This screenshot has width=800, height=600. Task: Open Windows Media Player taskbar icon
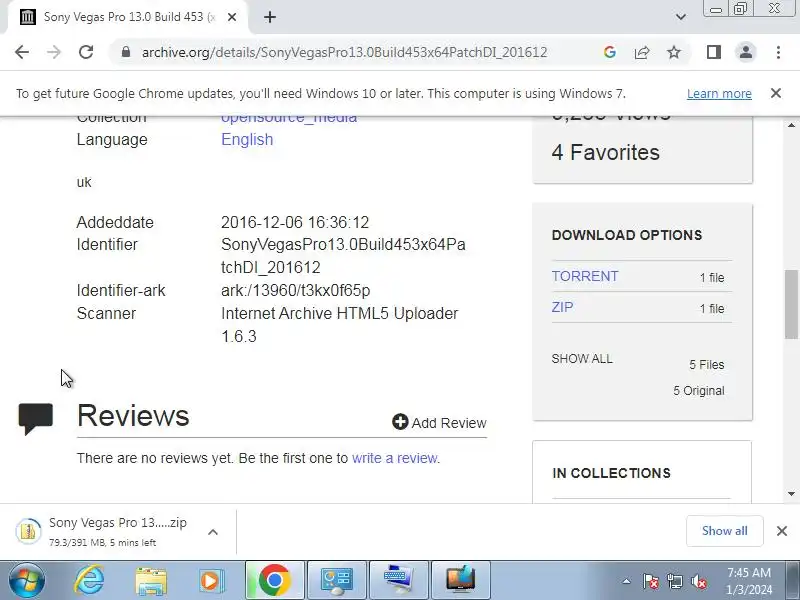[211, 581]
